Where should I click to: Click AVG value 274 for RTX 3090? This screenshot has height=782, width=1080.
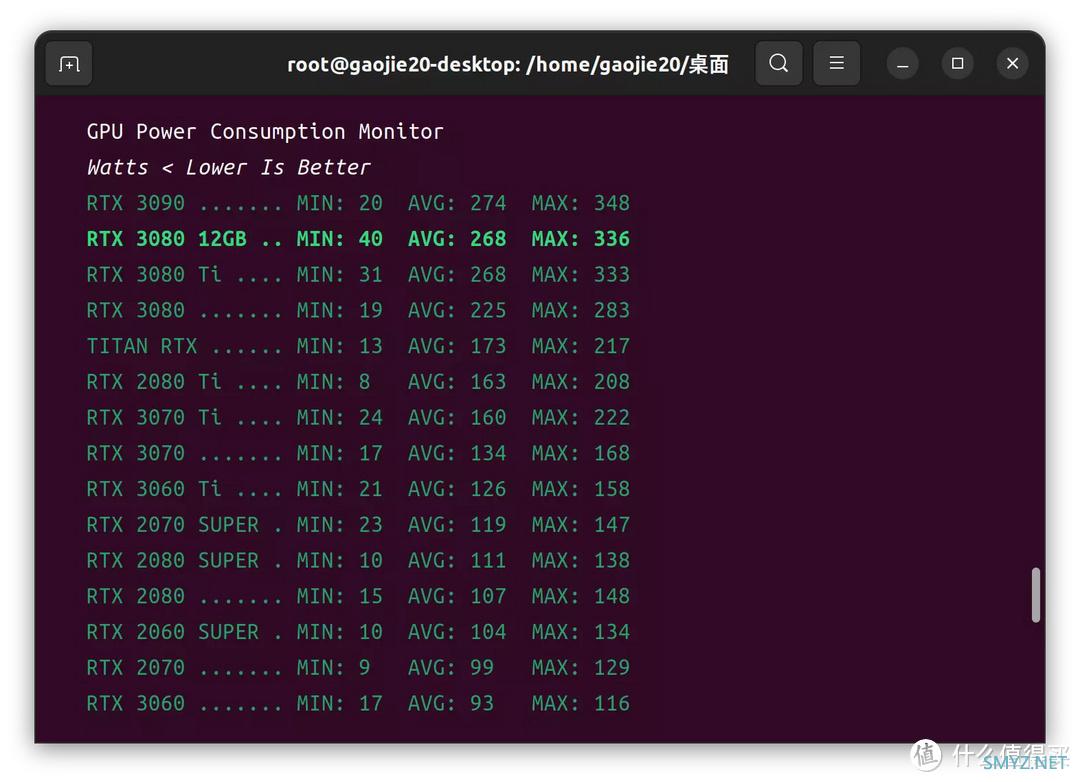click(488, 203)
